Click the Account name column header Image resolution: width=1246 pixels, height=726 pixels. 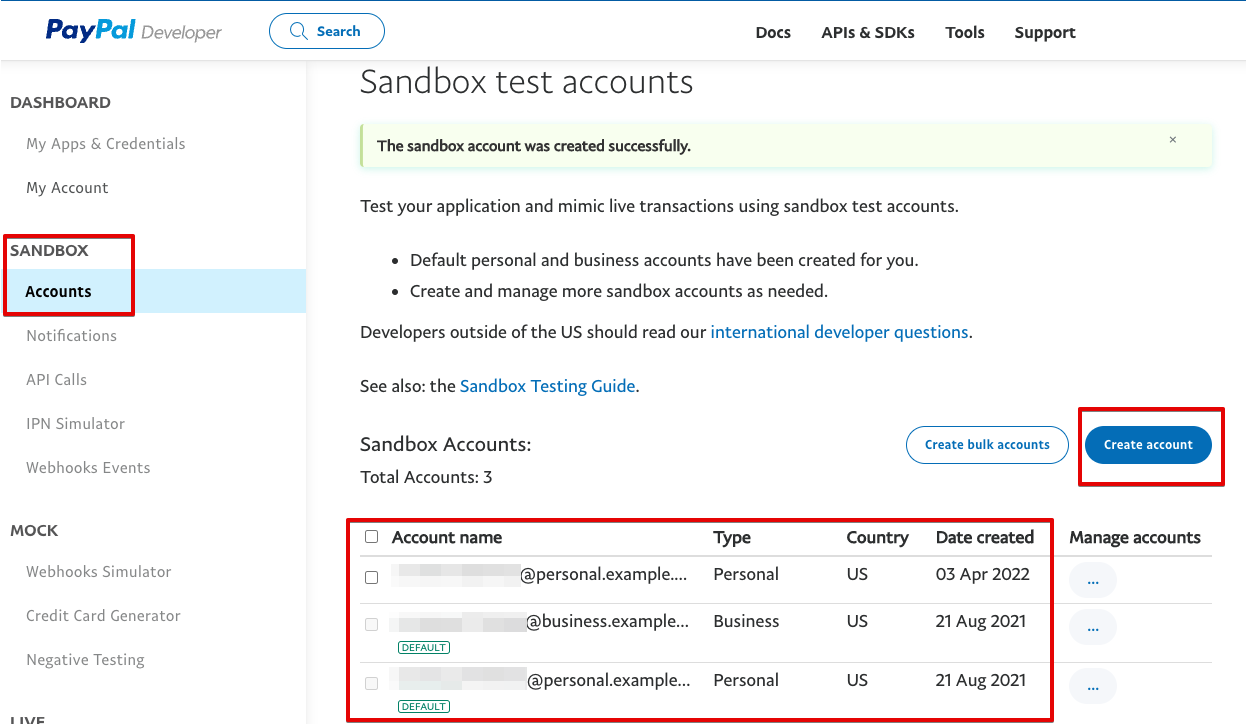click(447, 537)
